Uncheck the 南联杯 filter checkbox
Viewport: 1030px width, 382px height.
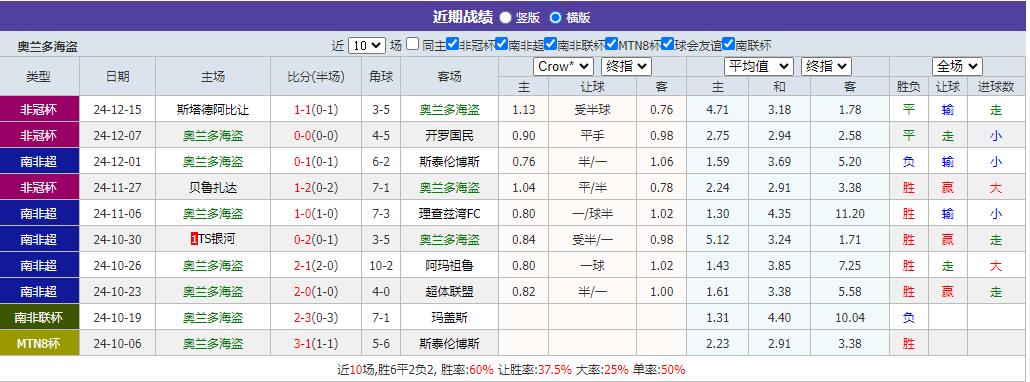click(728, 45)
